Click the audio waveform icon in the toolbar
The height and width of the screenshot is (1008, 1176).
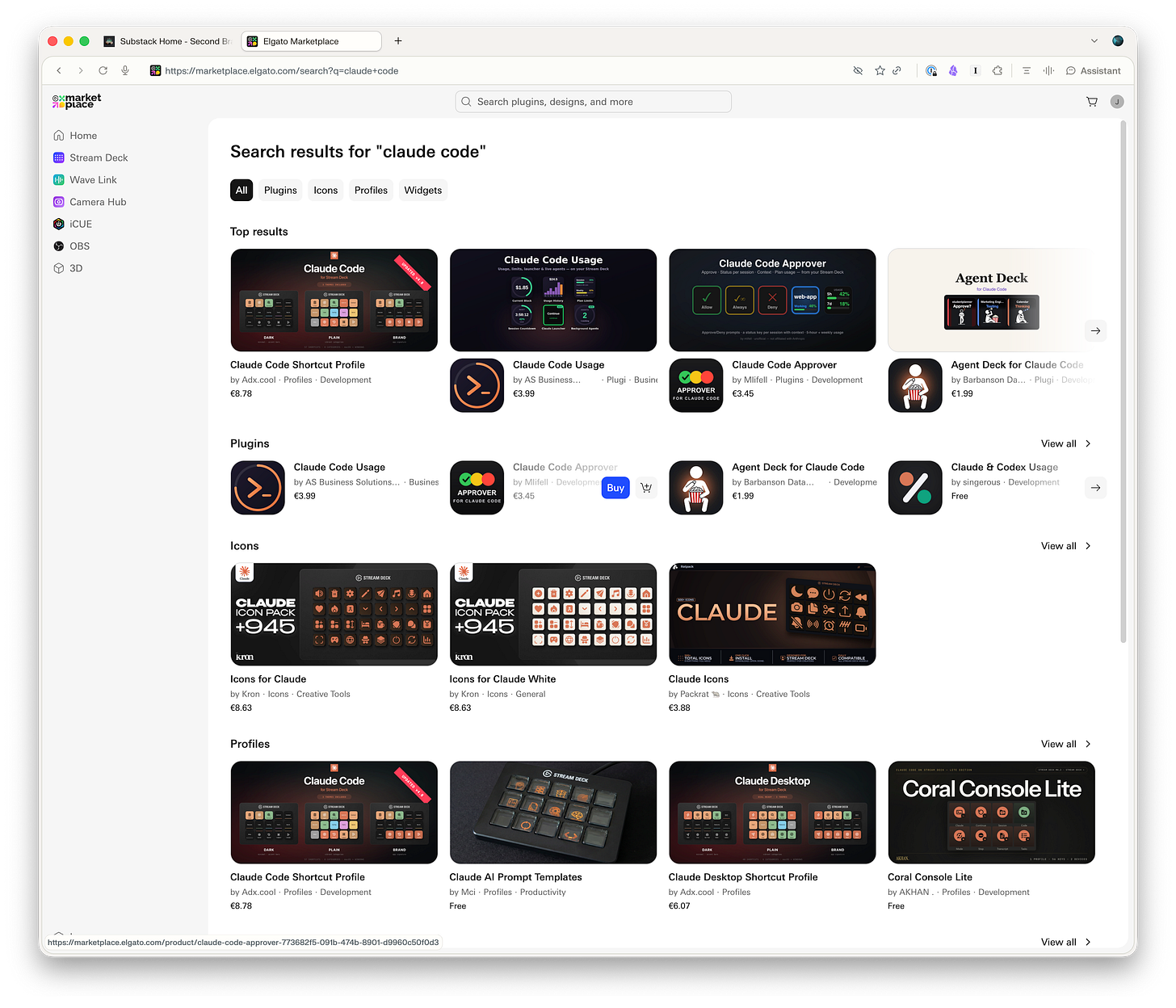click(1048, 71)
